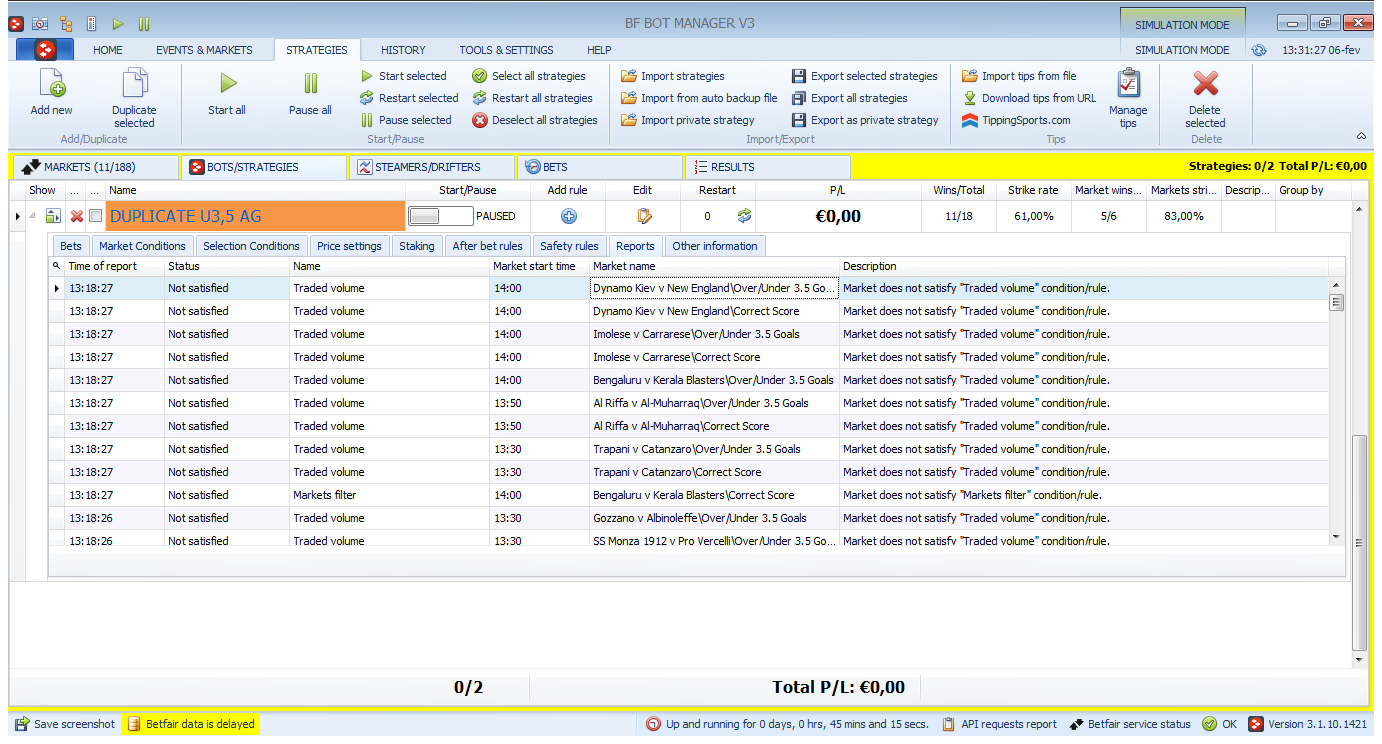Screen dimensions: 1382x744
Task: Click Restart all strategies
Action: (x=532, y=98)
